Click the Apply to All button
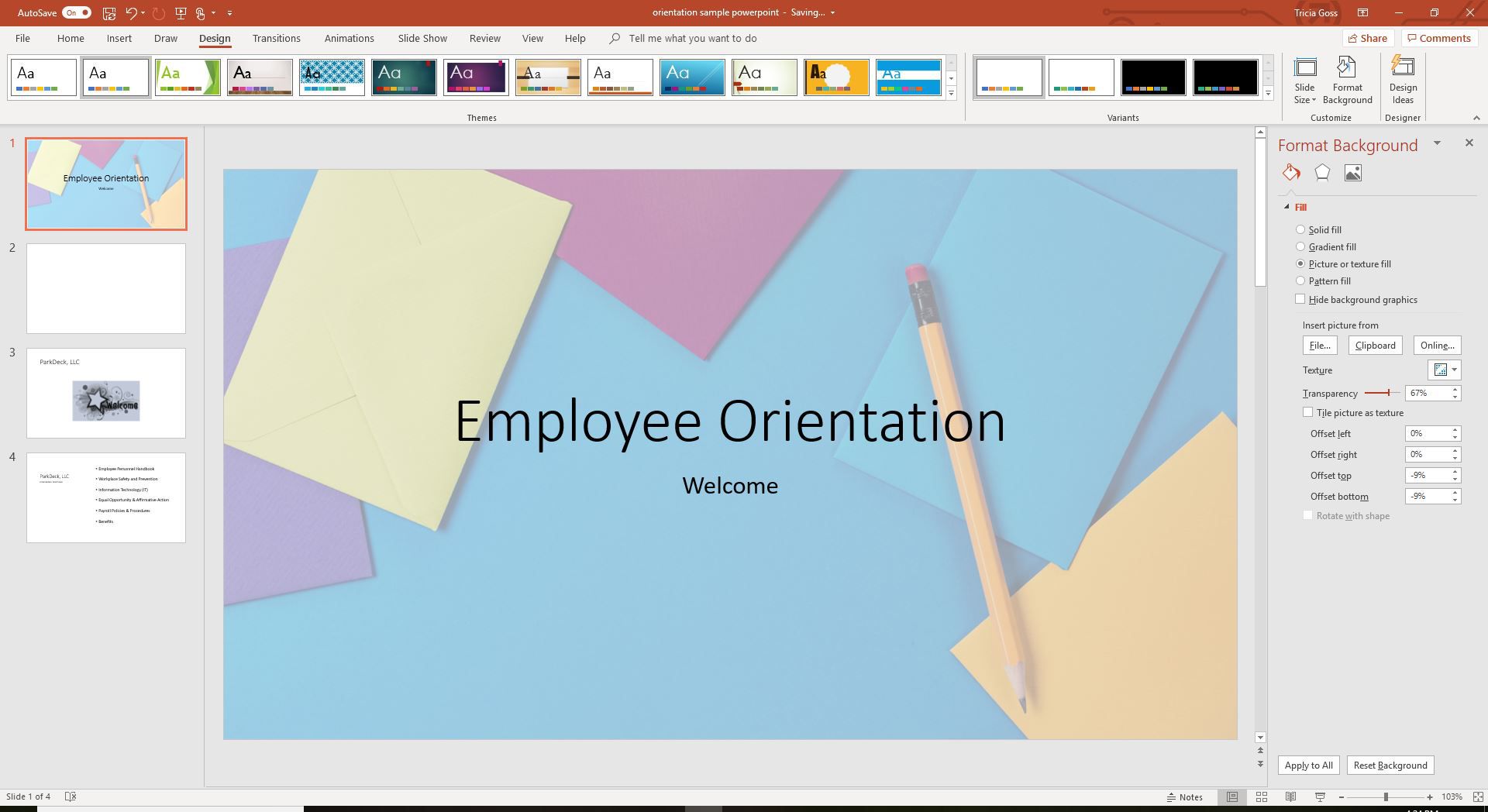 tap(1308, 766)
